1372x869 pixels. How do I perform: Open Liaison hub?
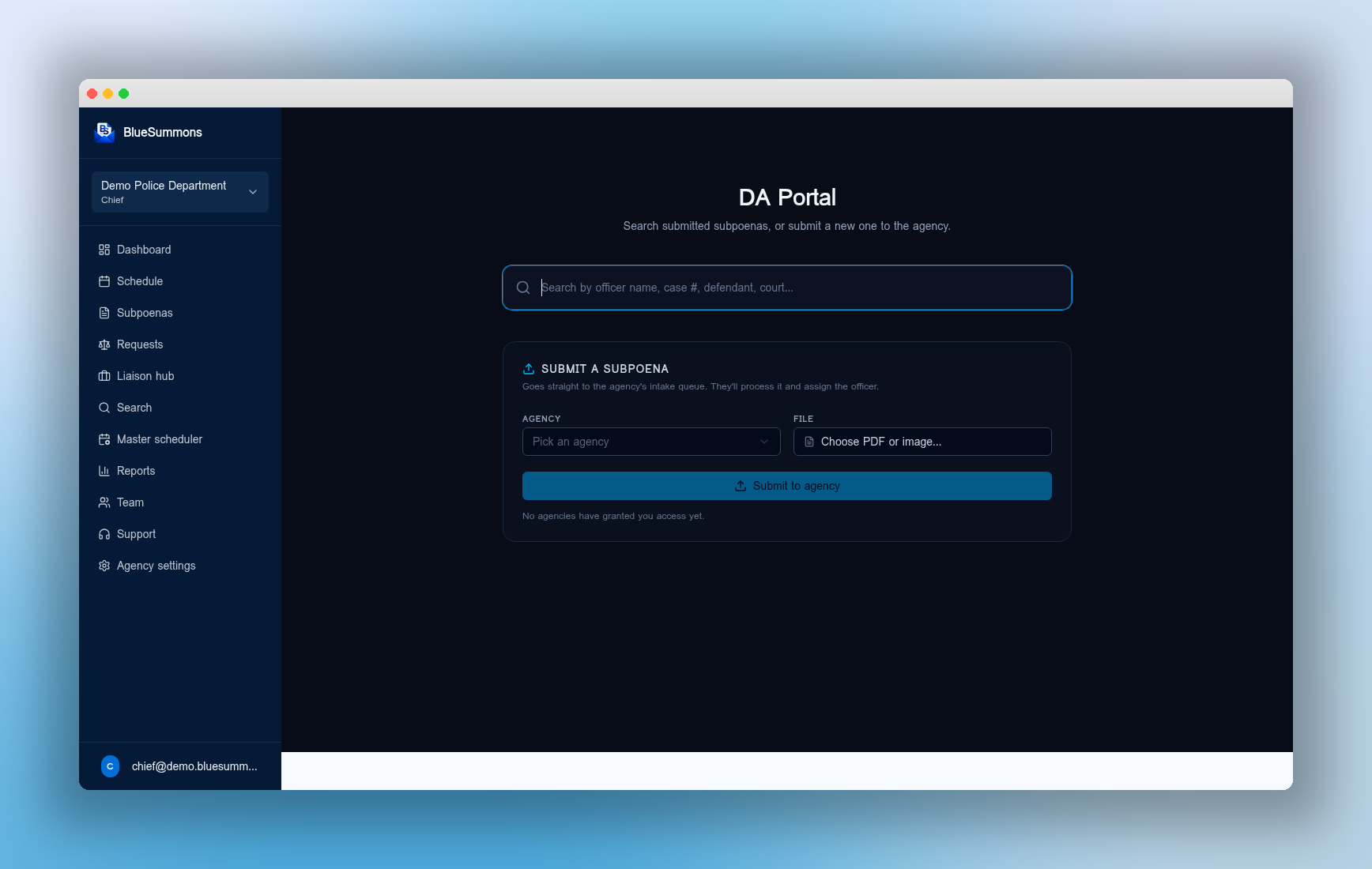click(x=180, y=376)
